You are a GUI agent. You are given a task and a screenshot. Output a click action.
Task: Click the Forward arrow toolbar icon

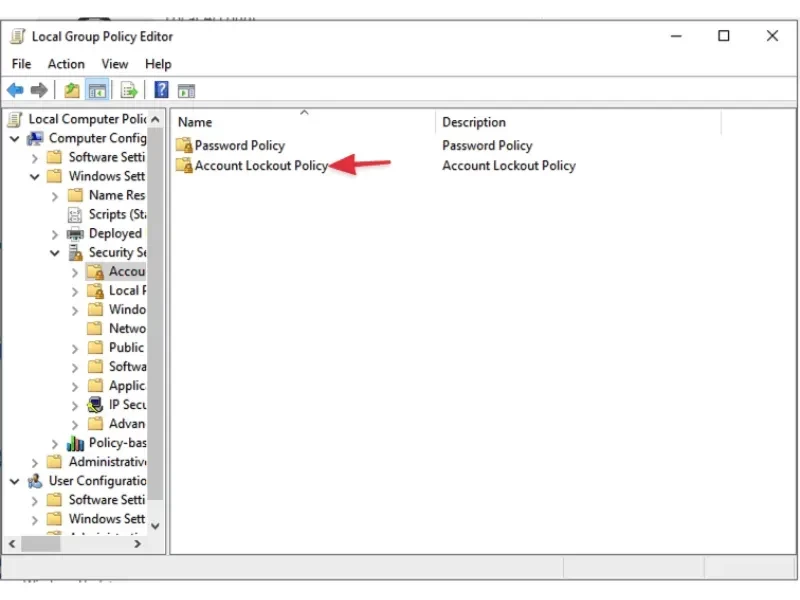tap(39, 90)
